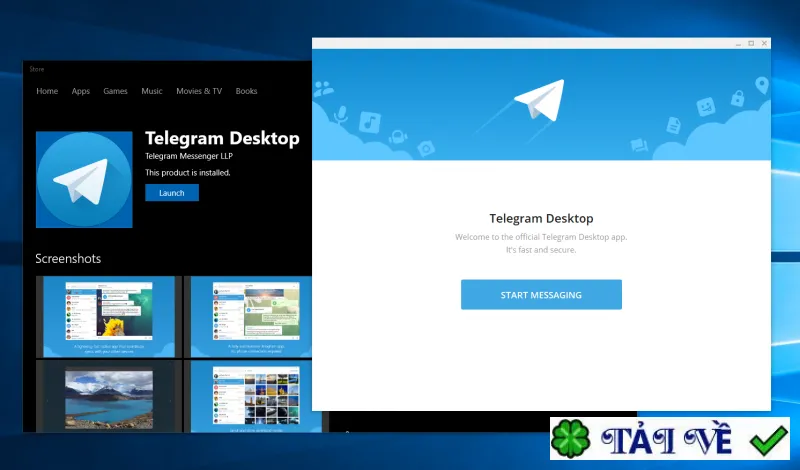This screenshot has height=470, width=800.
Task: Click the music note icon in banner
Action: pyautogui.click(x=370, y=122)
